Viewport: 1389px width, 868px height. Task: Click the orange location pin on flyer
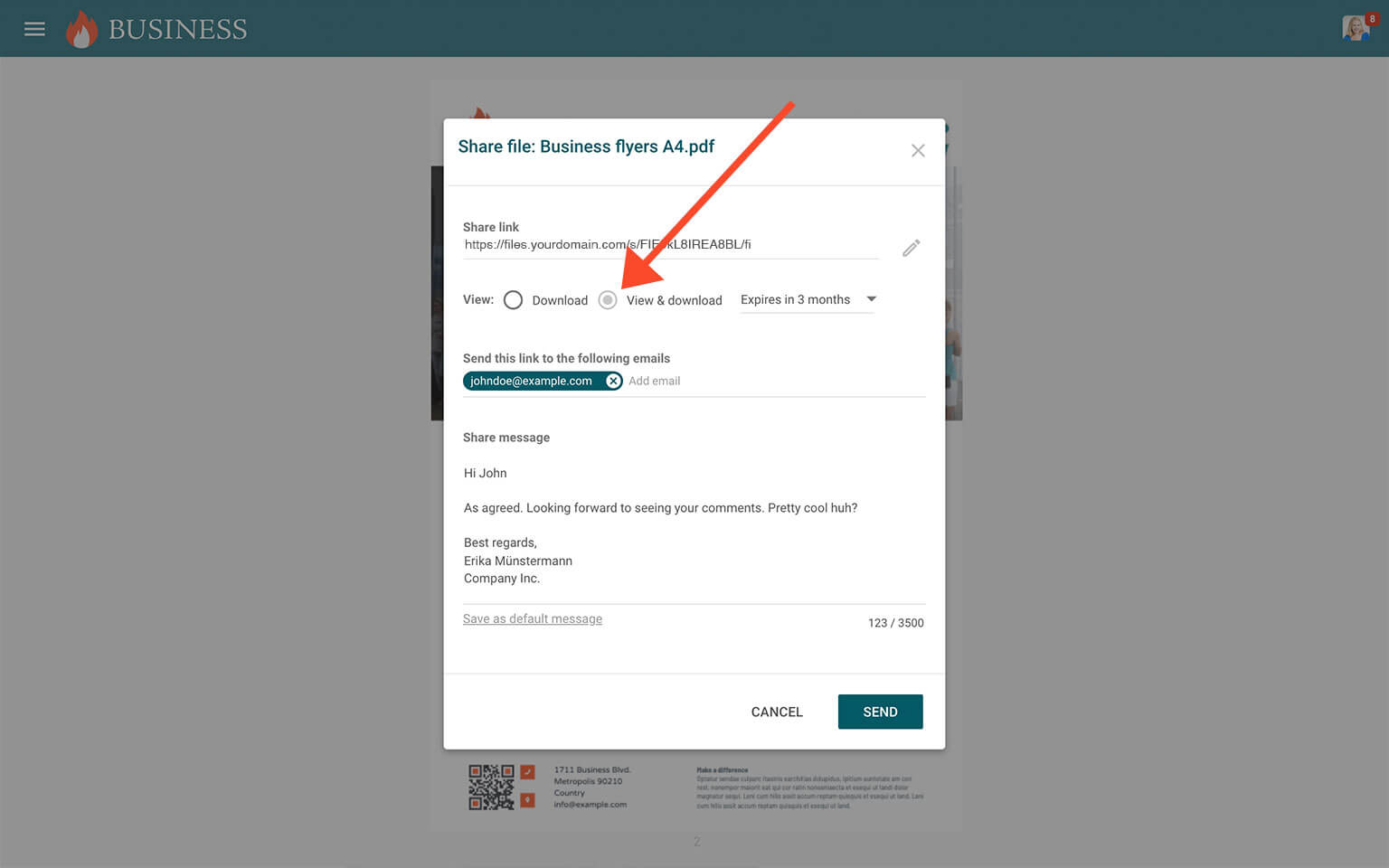click(x=528, y=800)
